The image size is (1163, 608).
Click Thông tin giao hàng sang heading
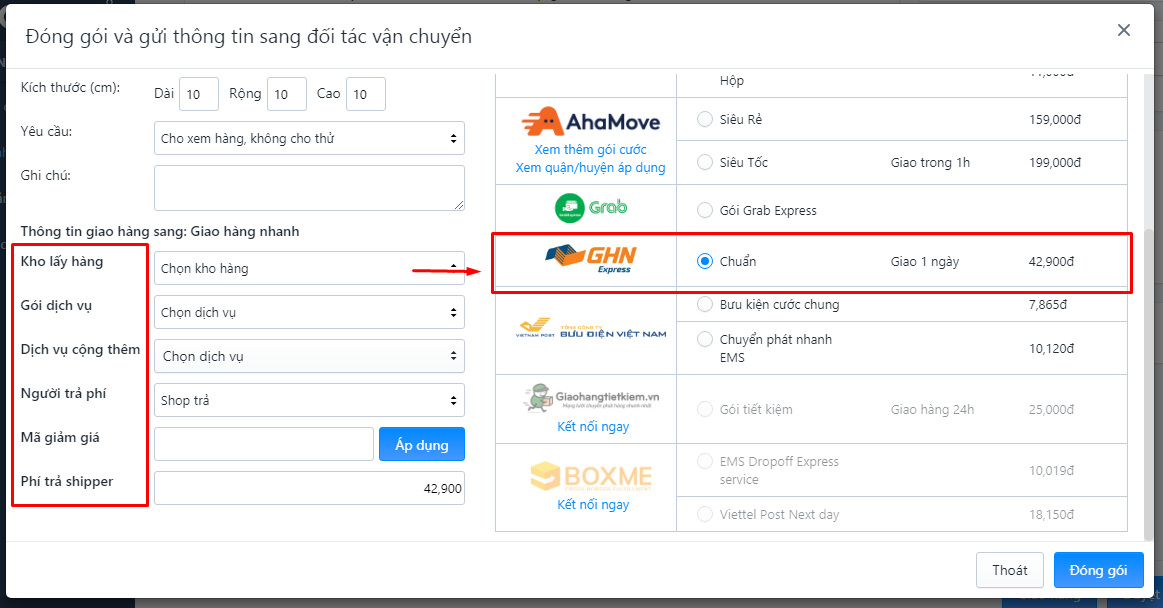pos(160,231)
